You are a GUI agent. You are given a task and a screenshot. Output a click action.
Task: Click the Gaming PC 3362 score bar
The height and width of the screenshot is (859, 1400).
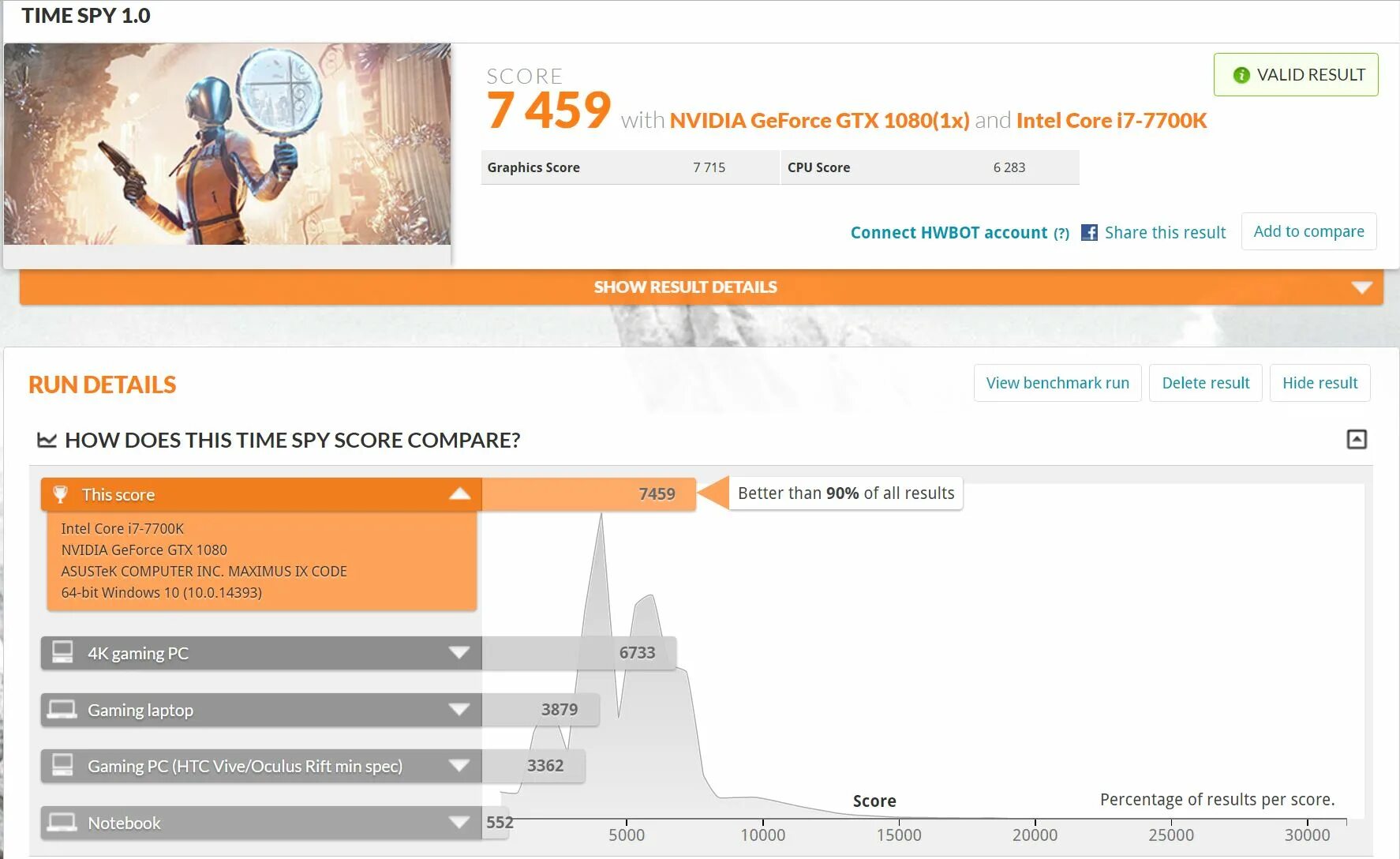(533, 765)
